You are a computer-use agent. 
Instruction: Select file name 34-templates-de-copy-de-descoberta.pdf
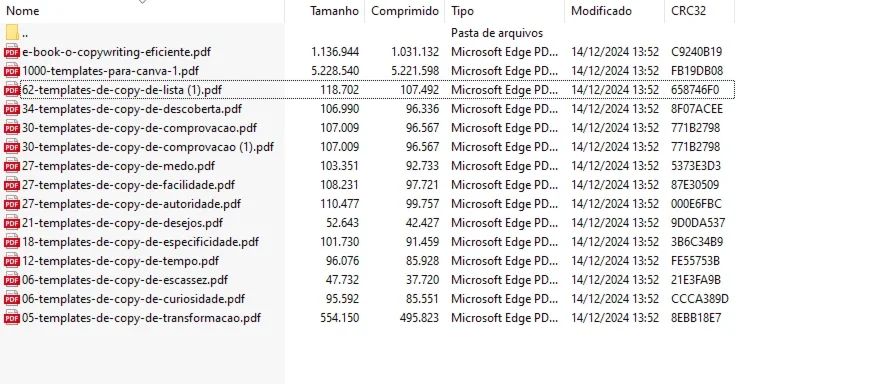coord(132,109)
